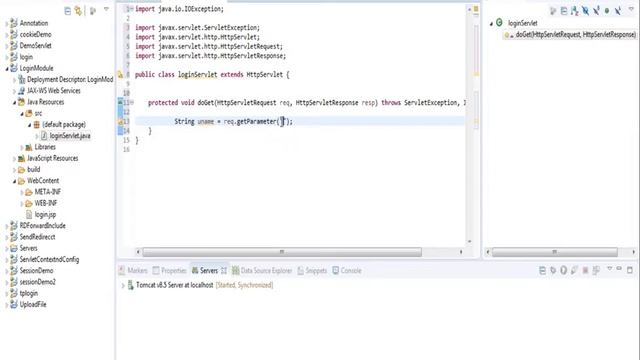Toggle Hide Static Members in Outline
This screenshot has width=640, height=360.
click(x=596, y=11)
